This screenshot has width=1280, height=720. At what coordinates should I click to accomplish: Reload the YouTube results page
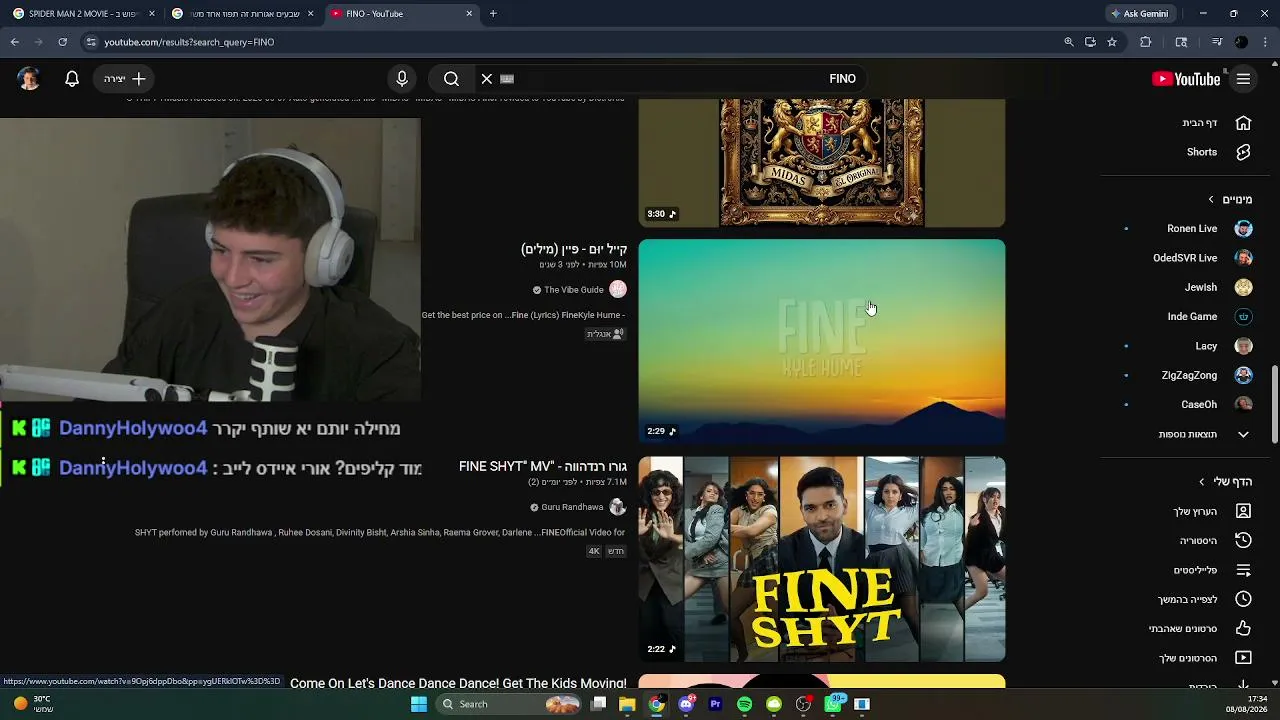(x=62, y=42)
